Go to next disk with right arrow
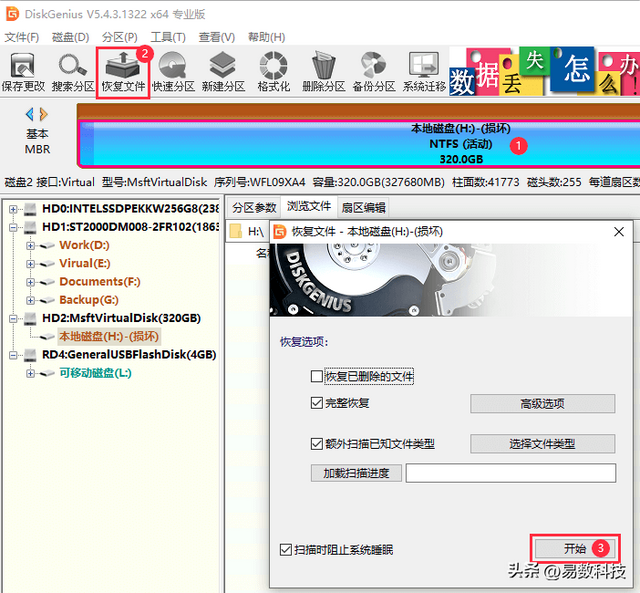Viewport: 640px width, 593px height. click(x=44, y=114)
